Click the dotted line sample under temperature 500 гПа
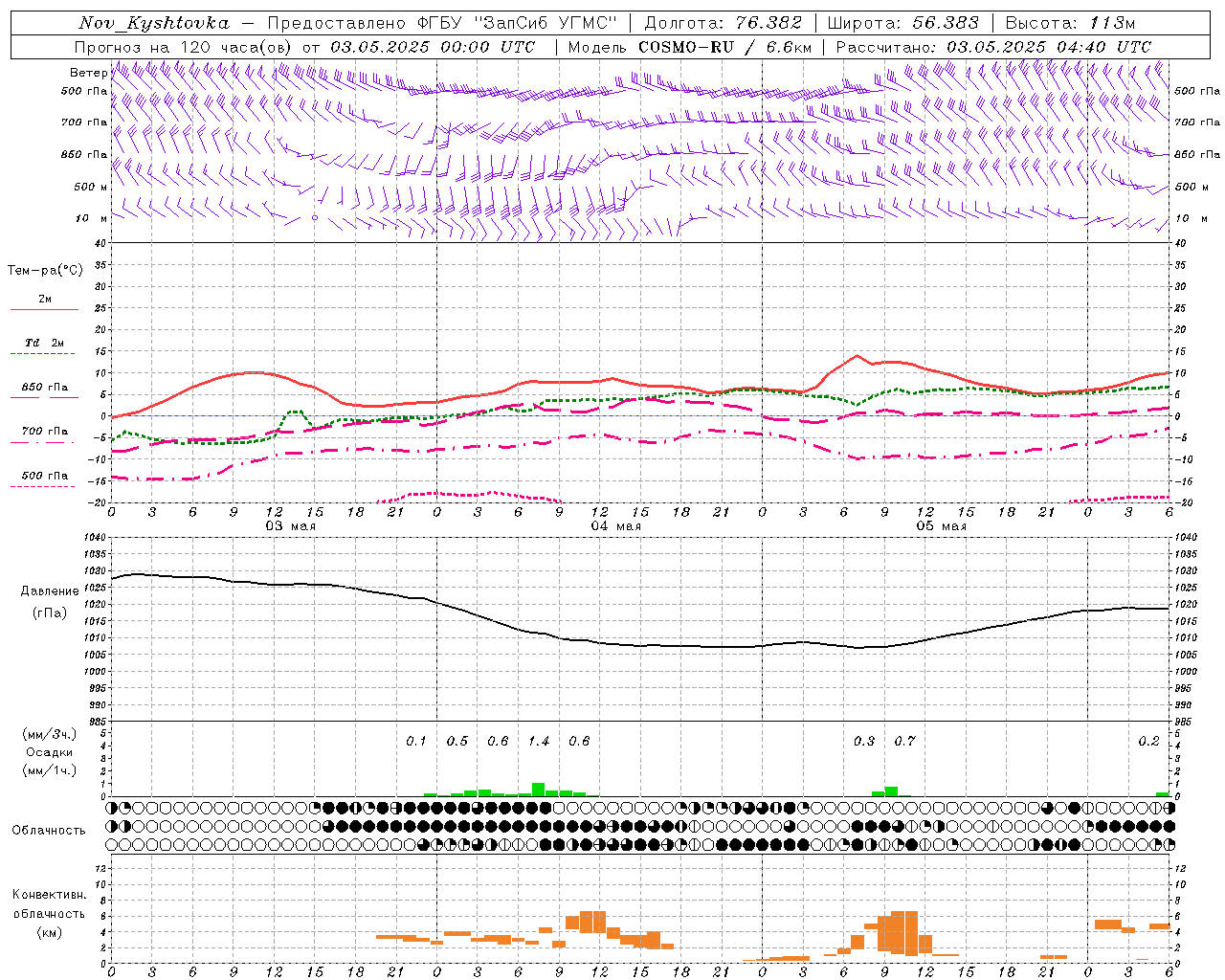 tap(43, 487)
